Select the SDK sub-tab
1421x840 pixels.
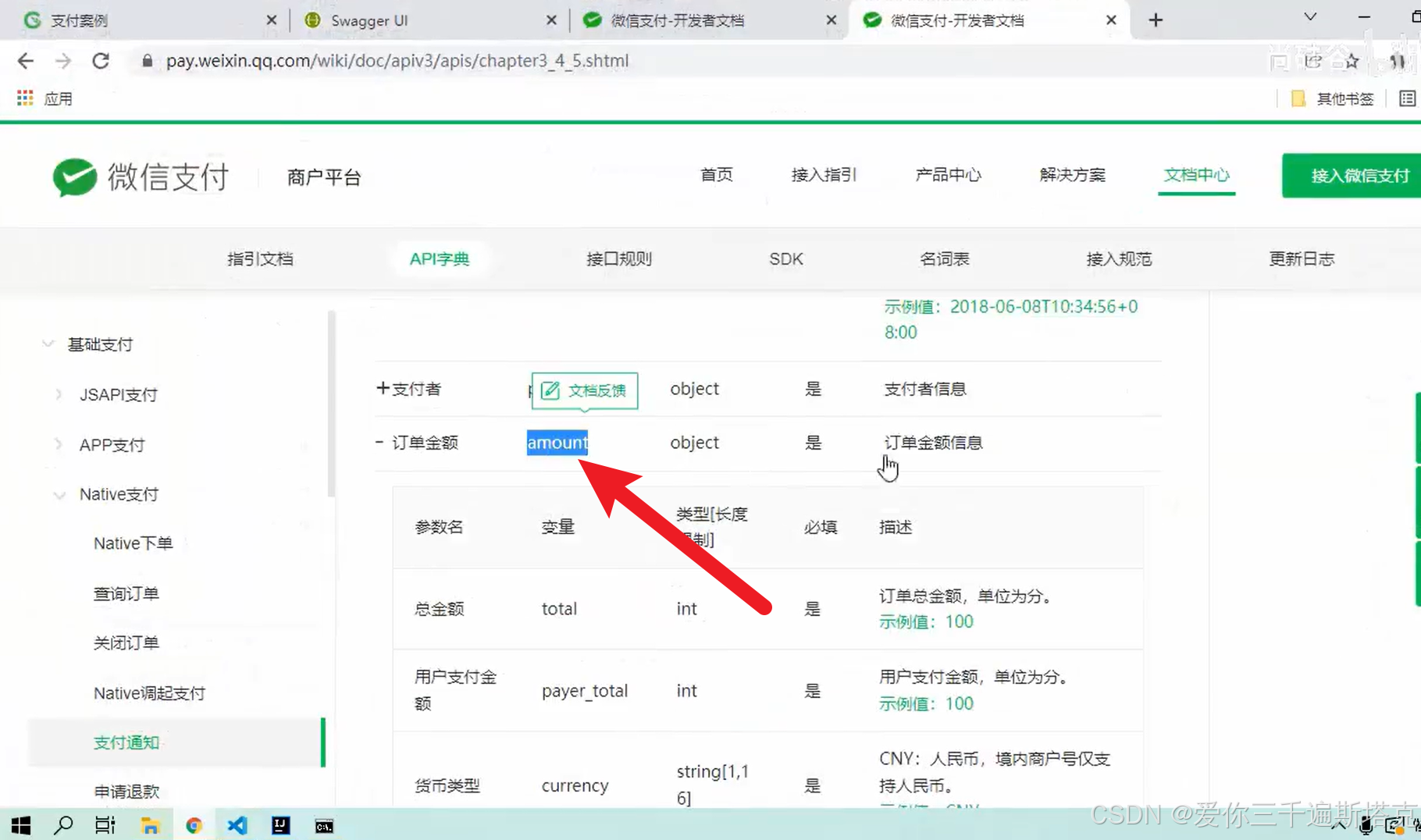pos(786,259)
